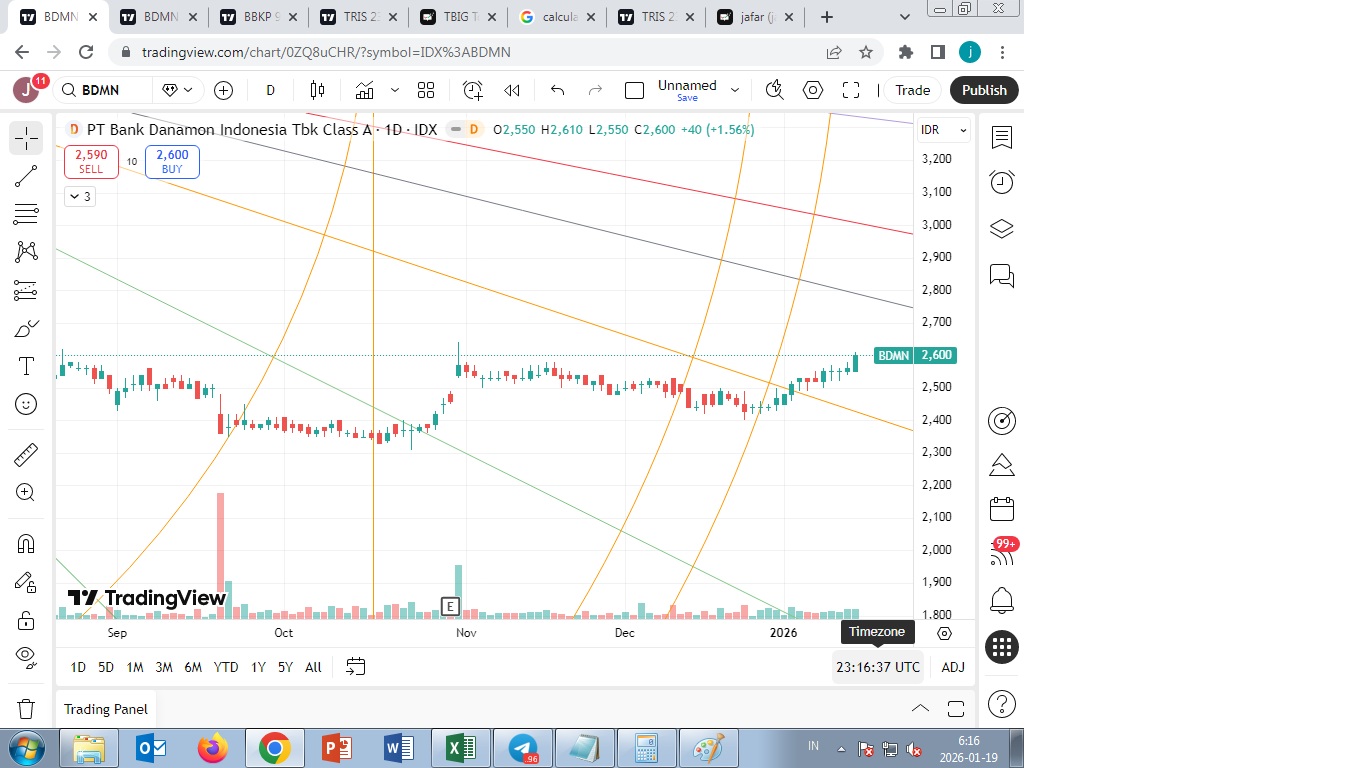
Task: Set date range to 3M
Action: point(164,667)
